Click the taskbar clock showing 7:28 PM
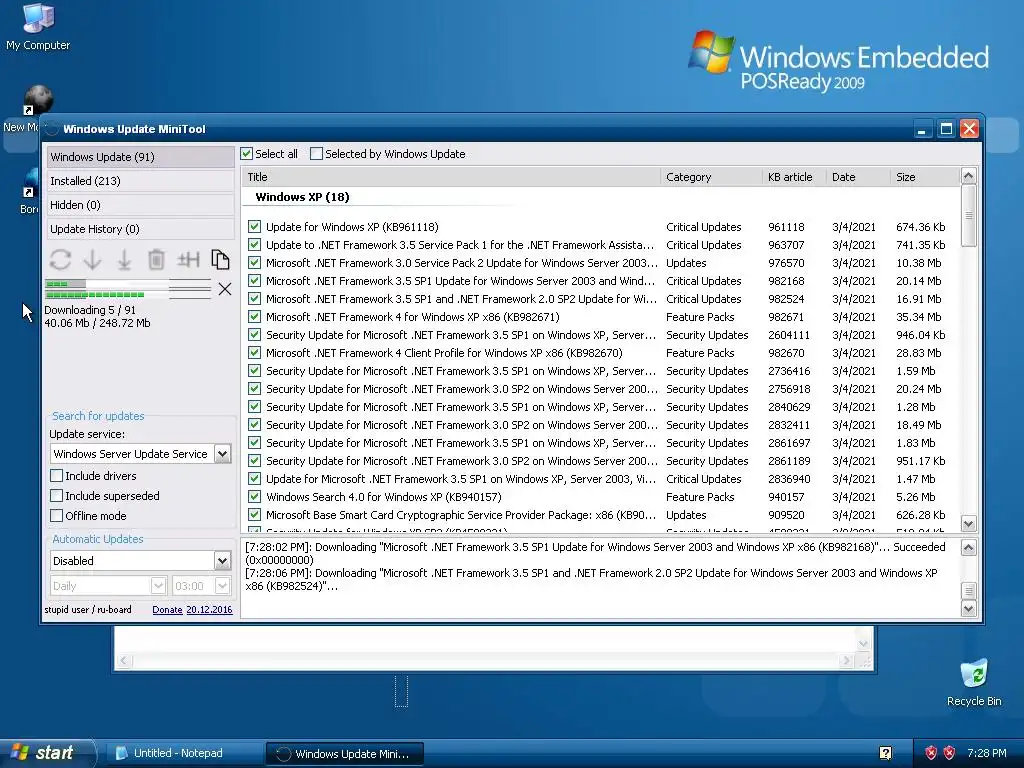 click(x=986, y=753)
